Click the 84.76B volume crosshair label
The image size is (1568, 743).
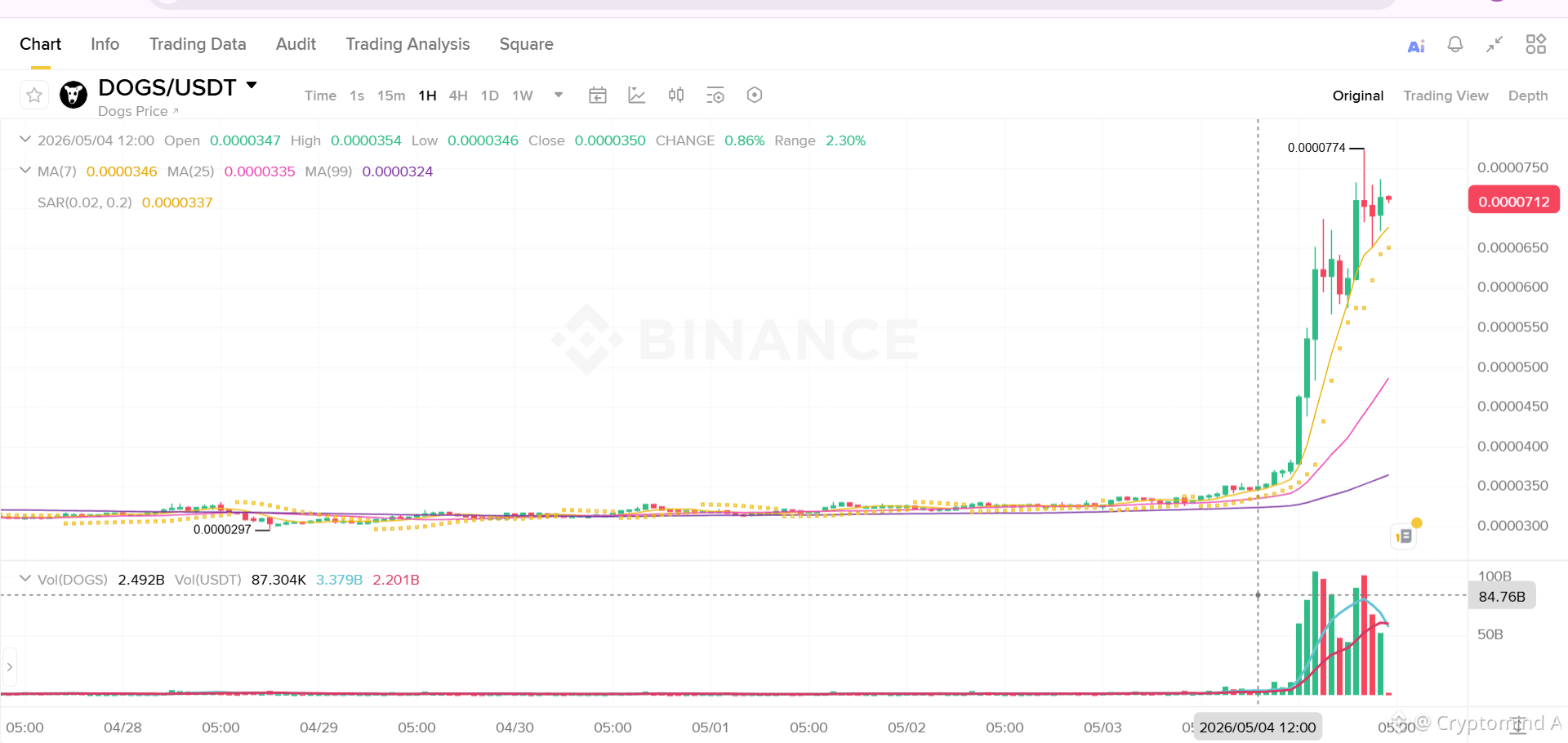pos(1502,596)
